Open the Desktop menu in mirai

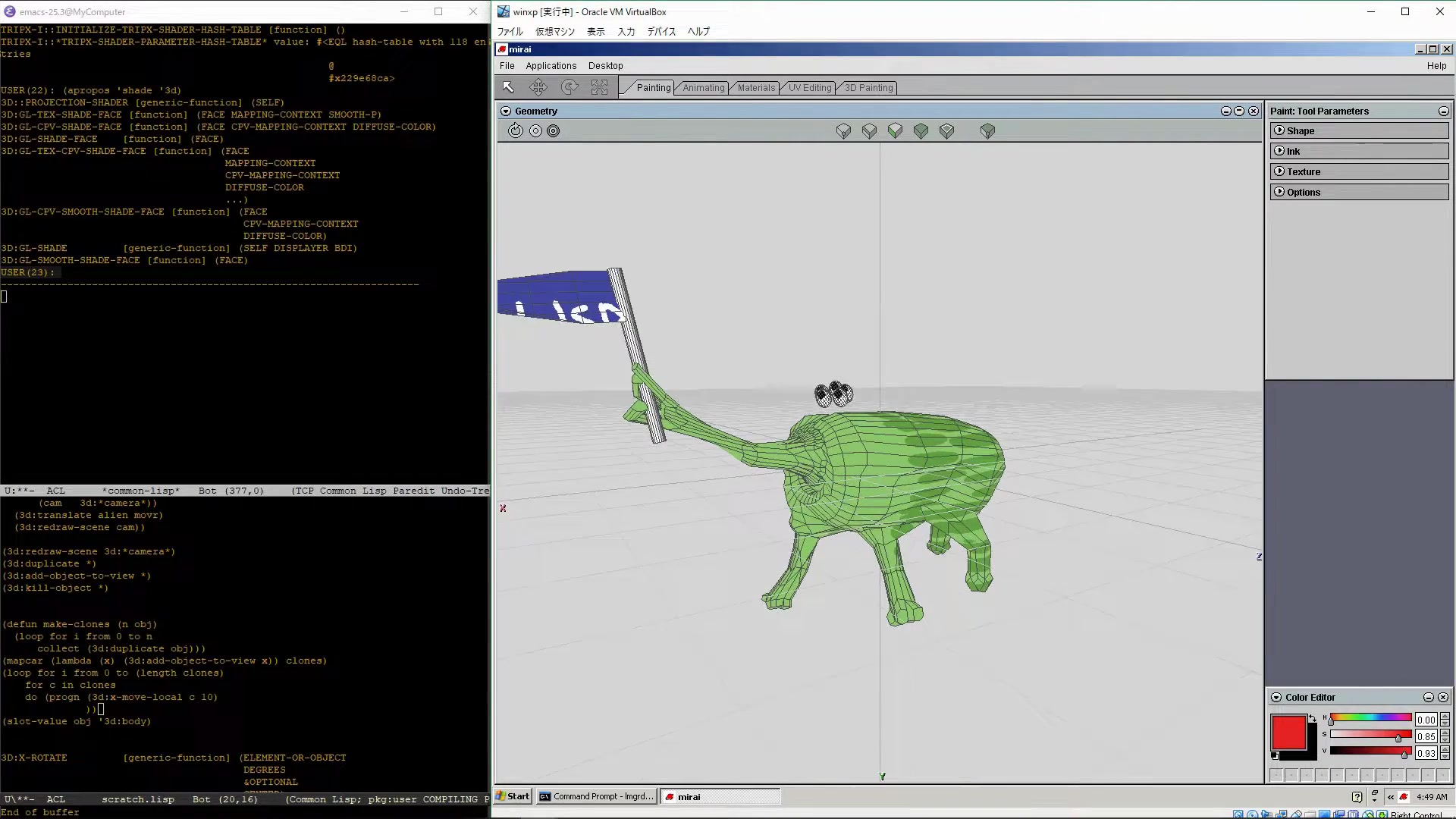pyautogui.click(x=605, y=66)
